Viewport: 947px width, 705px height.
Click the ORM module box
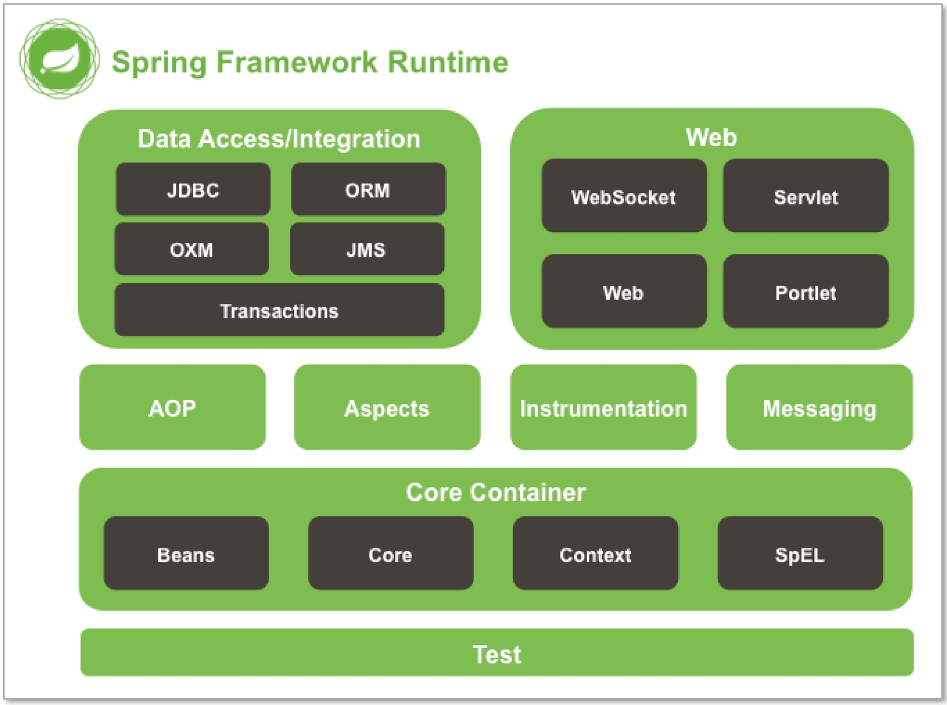point(368,189)
